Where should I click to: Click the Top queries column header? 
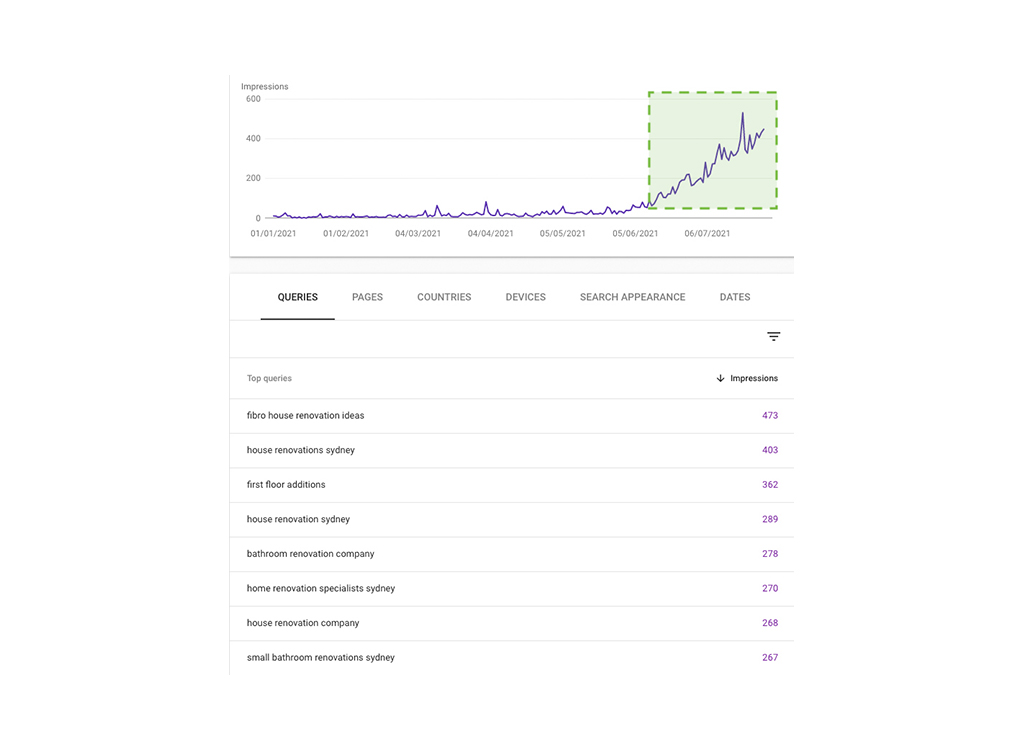(x=268, y=378)
